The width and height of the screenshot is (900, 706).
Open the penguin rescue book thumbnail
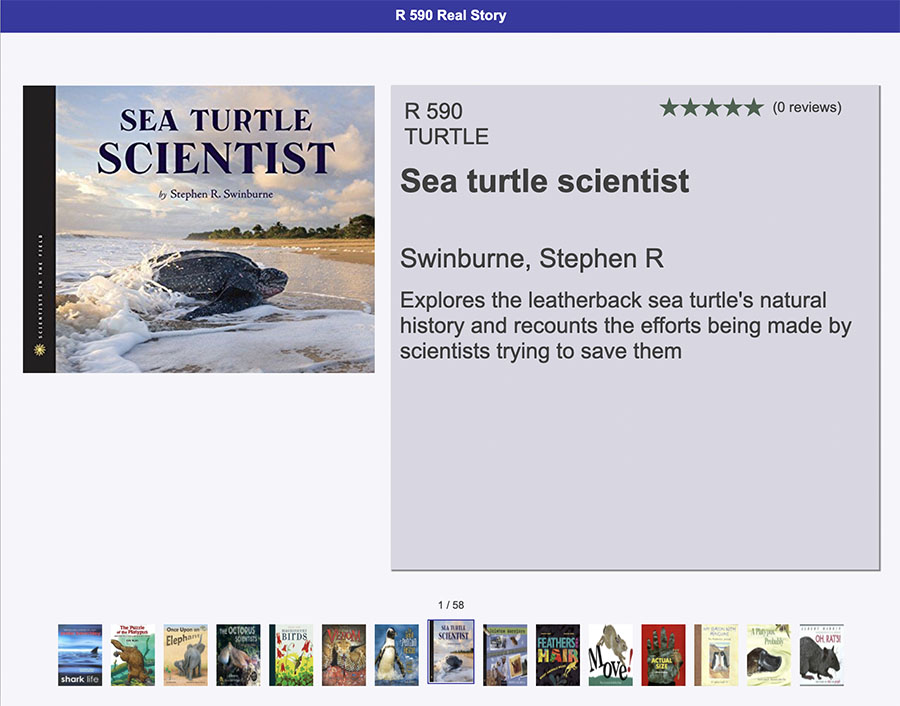(x=397, y=655)
